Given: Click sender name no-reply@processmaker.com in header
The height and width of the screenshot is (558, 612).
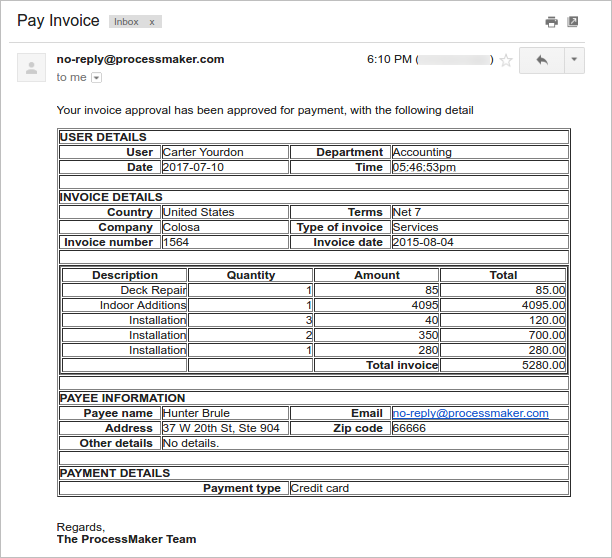Looking at the screenshot, I should pyautogui.click(x=140, y=59).
